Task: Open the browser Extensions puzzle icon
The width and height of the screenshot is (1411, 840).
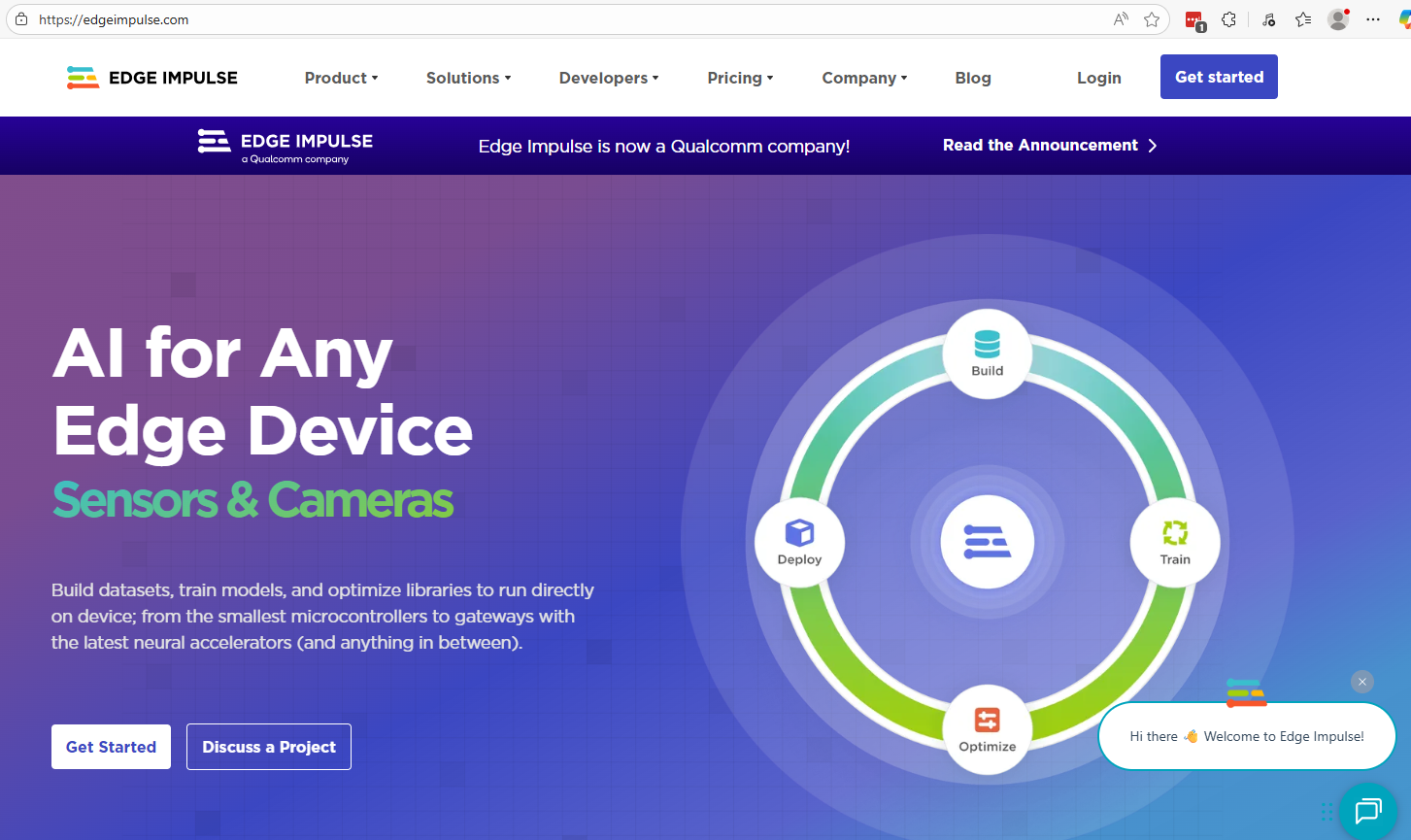Action: [1228, 19]
